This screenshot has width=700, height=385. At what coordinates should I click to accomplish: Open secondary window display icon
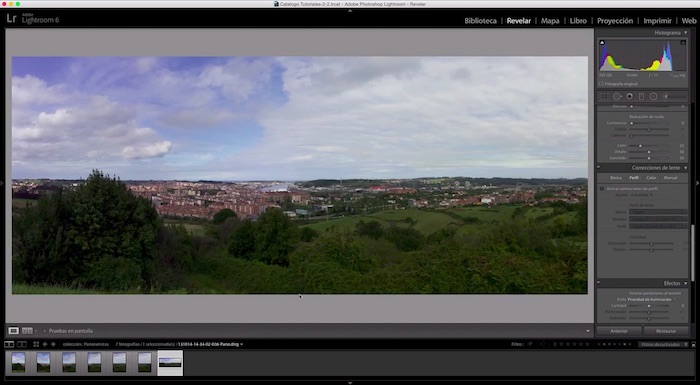[21, 344]
